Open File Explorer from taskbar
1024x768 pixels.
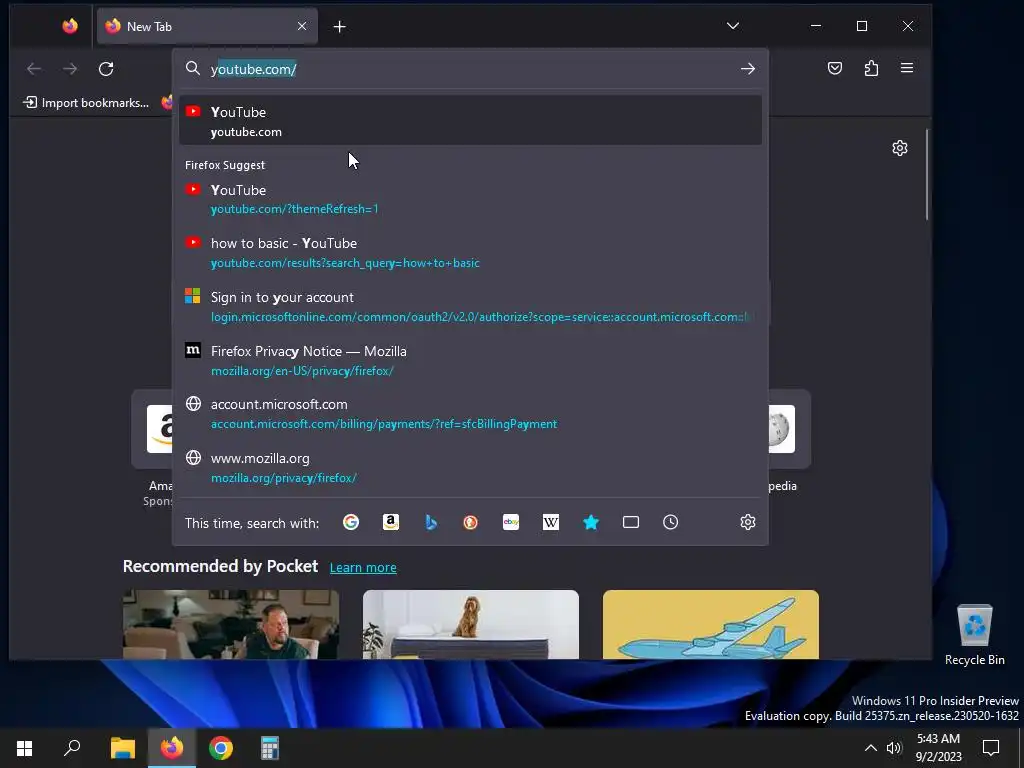[x=122, y=748]
